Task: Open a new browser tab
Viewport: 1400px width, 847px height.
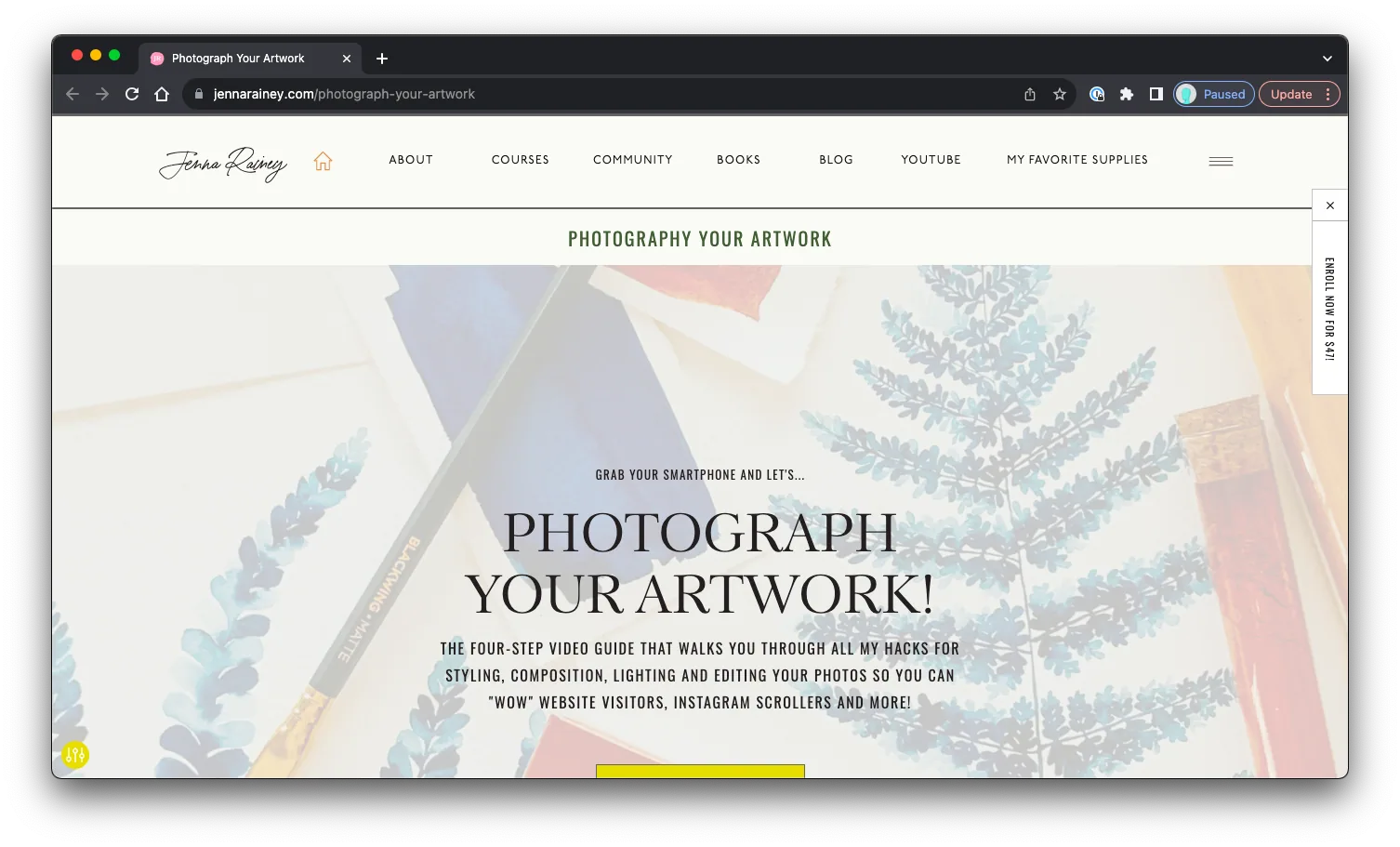Action: pos(382,59)
